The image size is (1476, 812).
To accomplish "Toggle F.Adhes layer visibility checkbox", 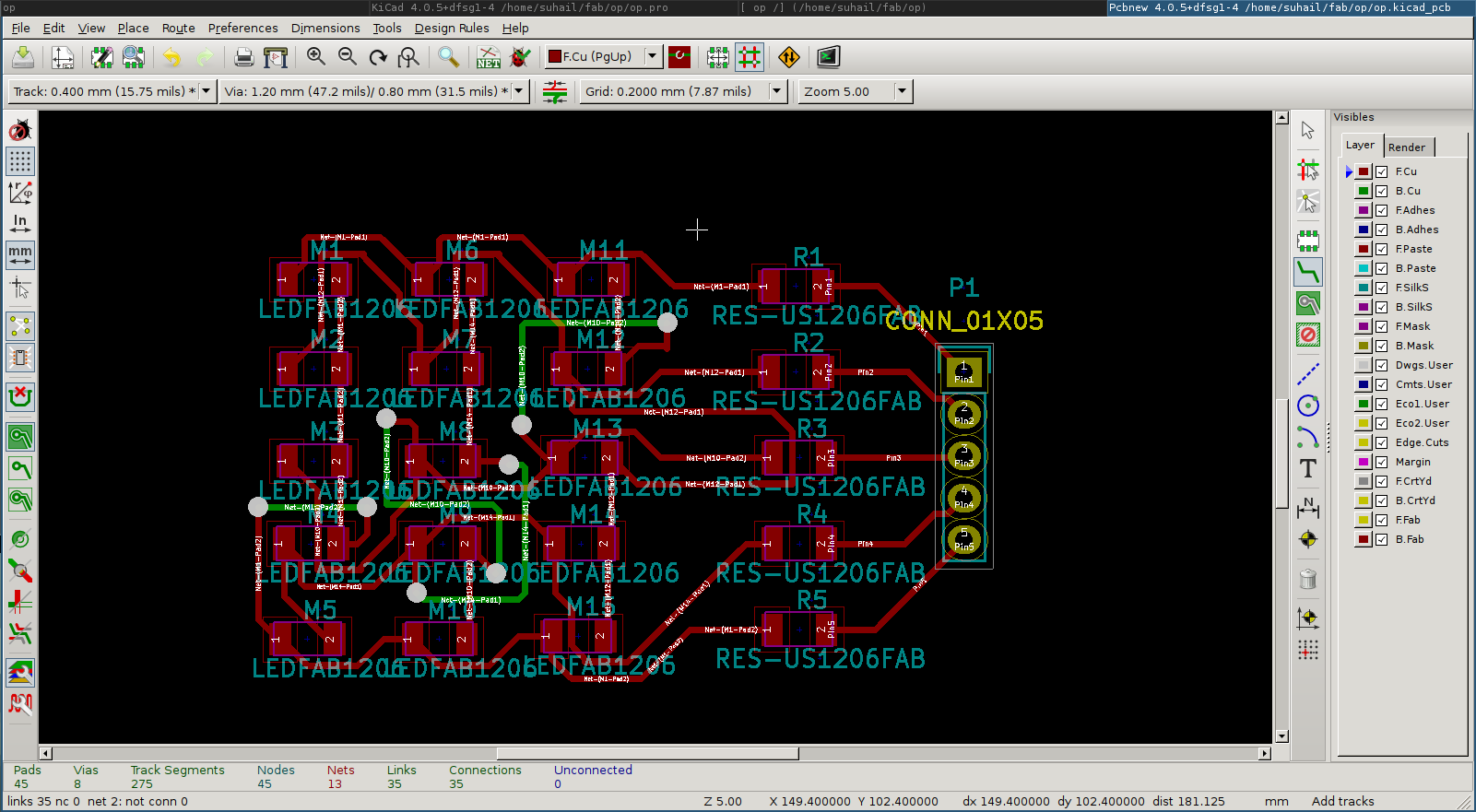I will [1381, 210].
